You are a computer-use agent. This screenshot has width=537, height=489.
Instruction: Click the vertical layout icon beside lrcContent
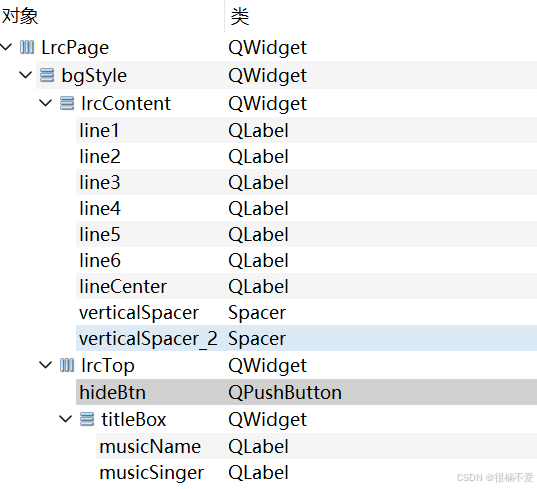[x=67, y=103]
